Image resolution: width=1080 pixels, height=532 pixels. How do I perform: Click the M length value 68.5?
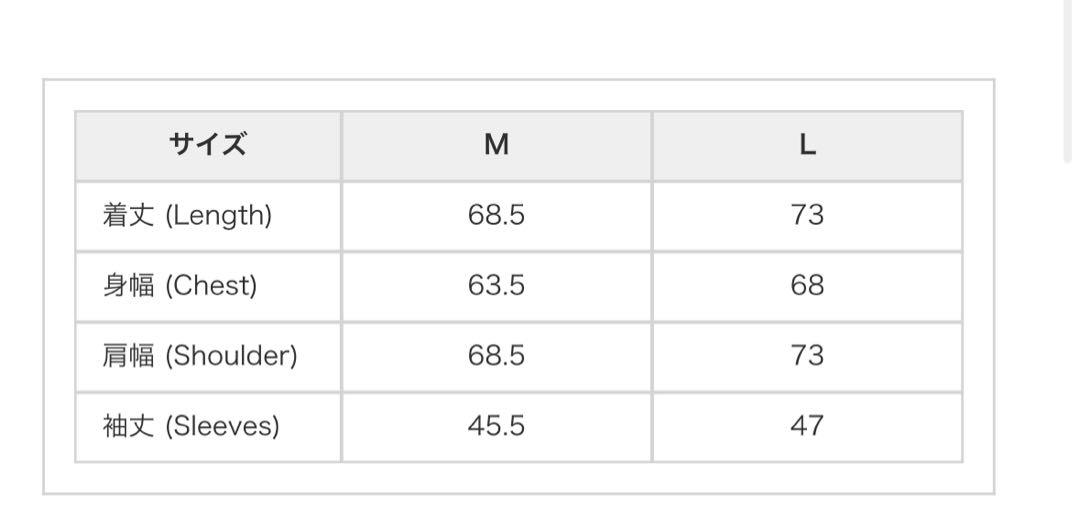coord(497,216)
